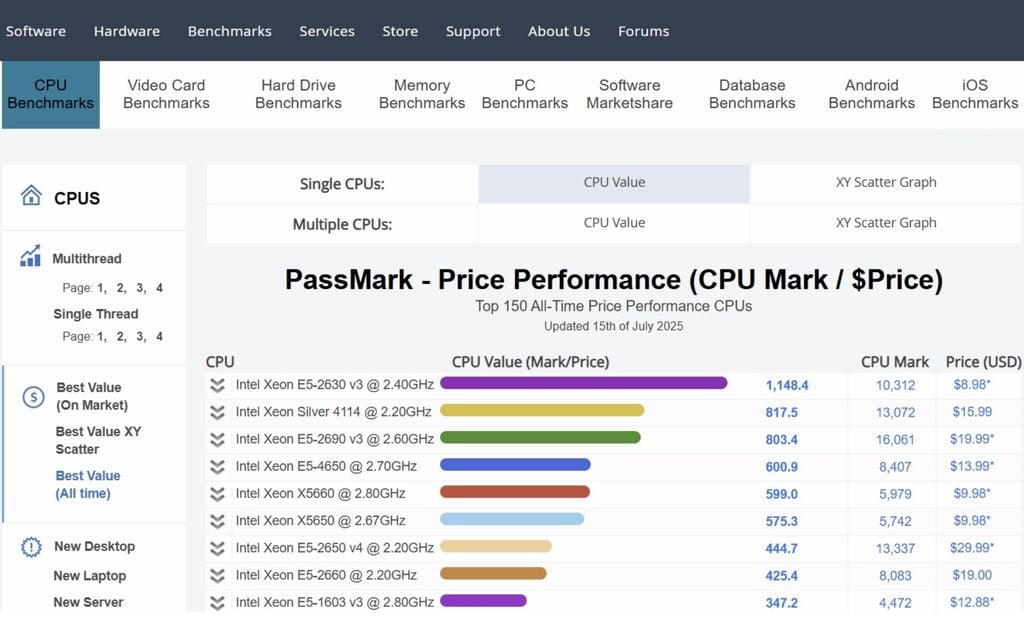Open the Benchmarks menu
Viewport: 1024px width, 640px height.
pyautogui.click(x=230, y=31)
